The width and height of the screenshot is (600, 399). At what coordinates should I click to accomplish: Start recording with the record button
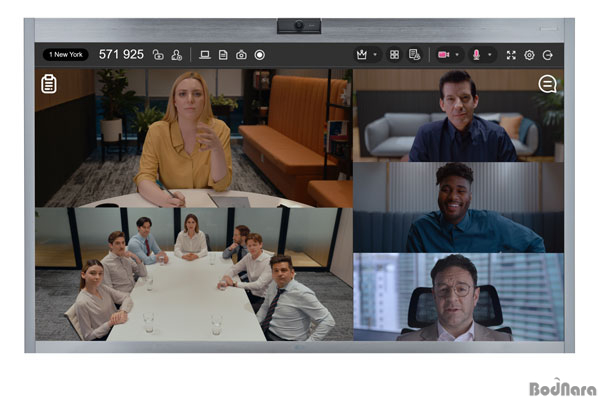[259, 55]
